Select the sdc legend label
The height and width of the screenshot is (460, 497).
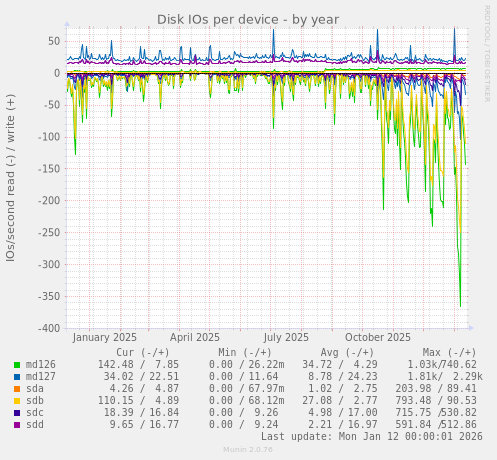pos(35,413)
